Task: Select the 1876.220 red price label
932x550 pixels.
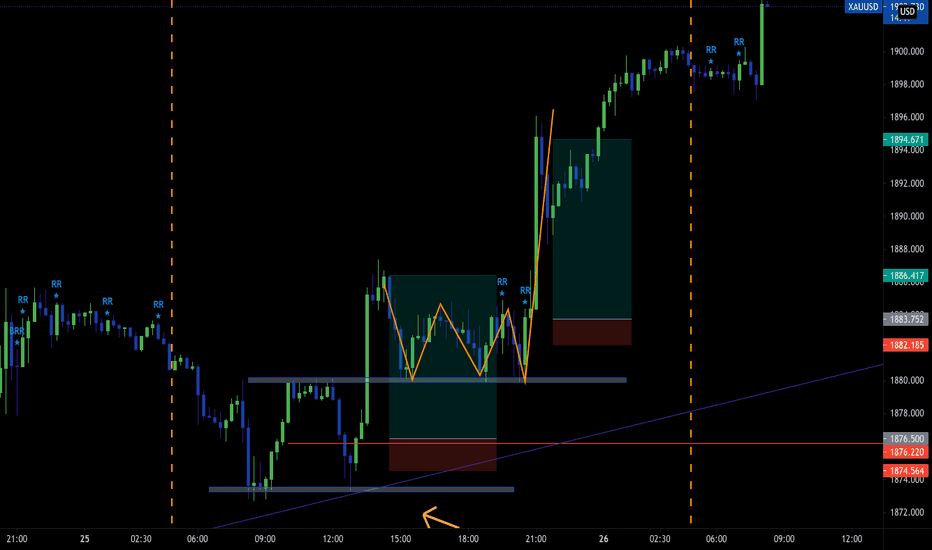Action: (906, 452)
